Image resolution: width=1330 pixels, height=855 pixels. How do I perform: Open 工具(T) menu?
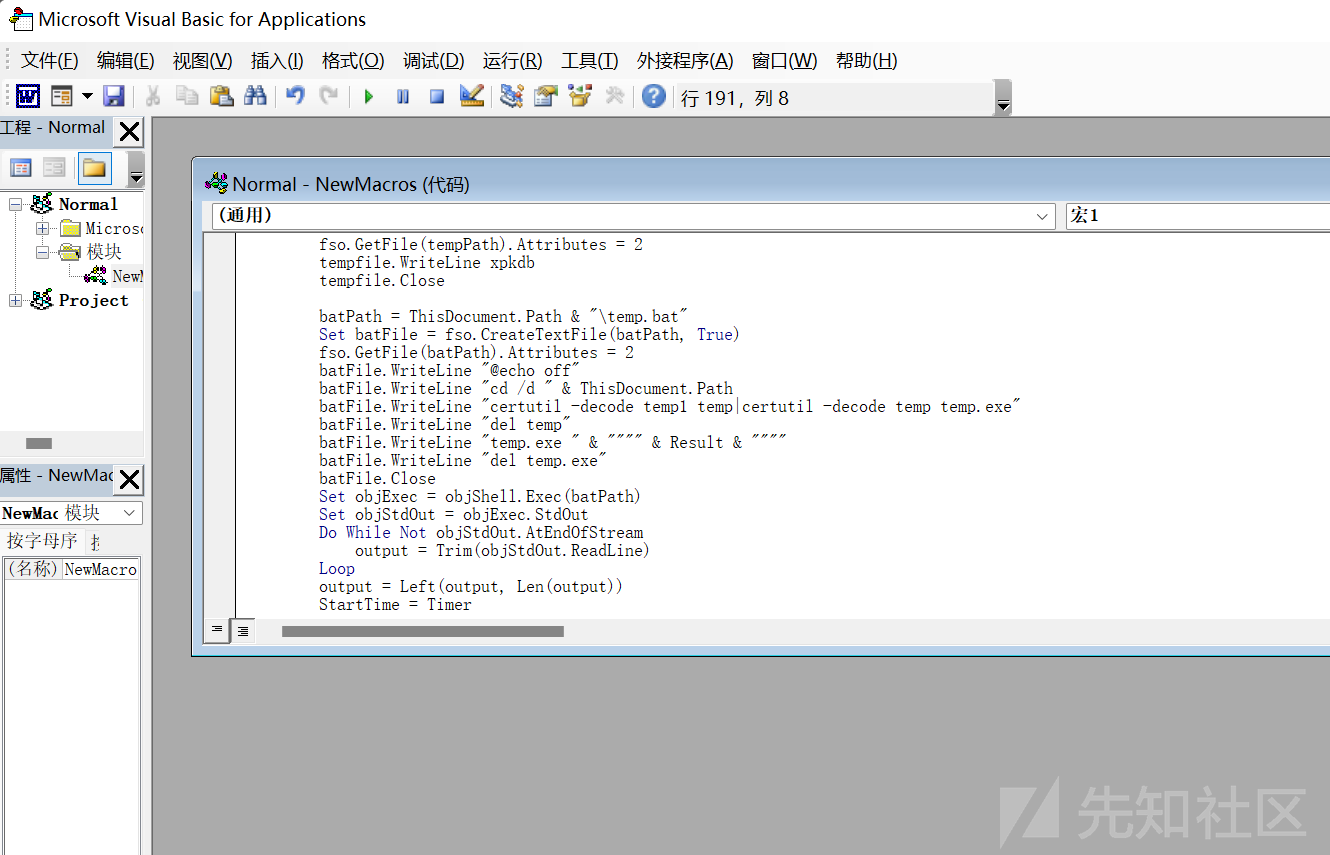[x=589, y=61]
